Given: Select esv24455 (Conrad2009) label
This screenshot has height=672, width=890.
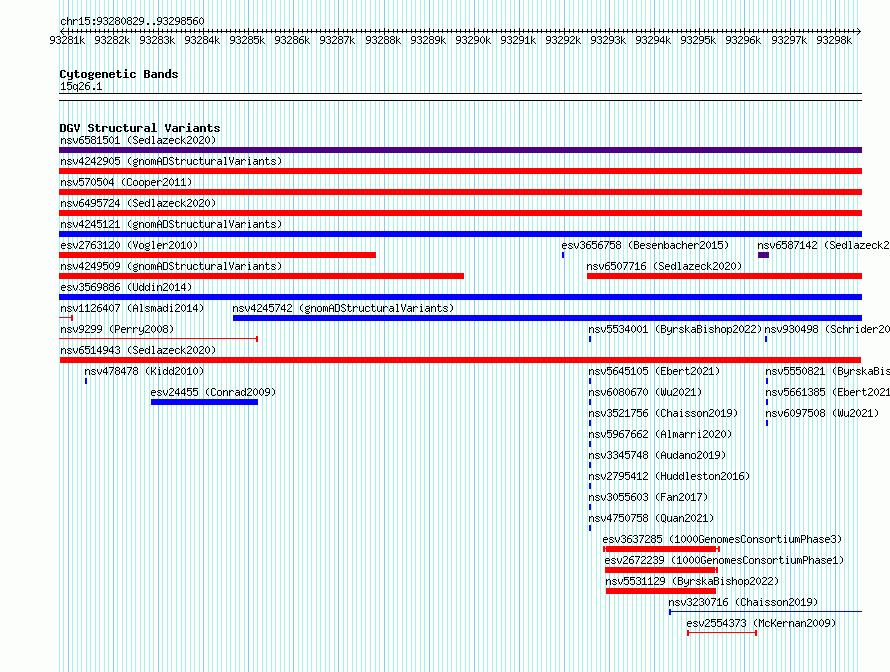Looking at the screenshot, I should click(x=213, y=392).
